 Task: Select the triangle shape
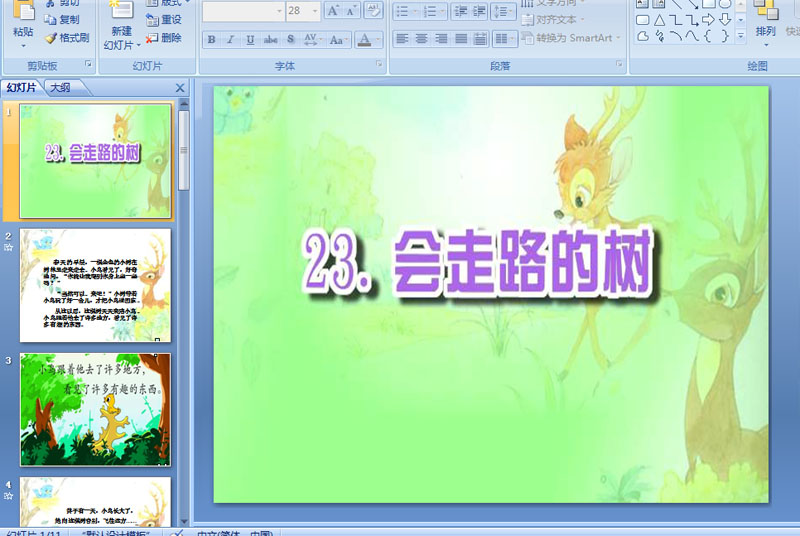click(659, 20)
